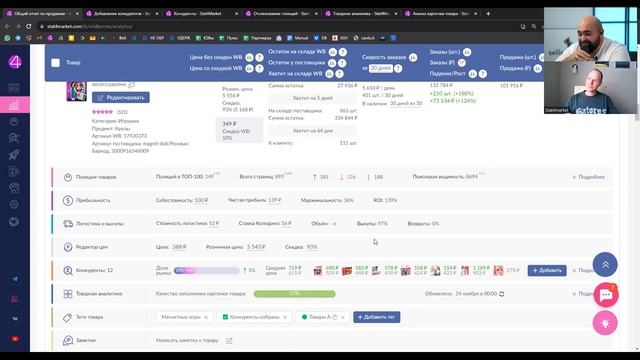Switch to the Товарная аналитика browser tab

[x=360, y=14]
